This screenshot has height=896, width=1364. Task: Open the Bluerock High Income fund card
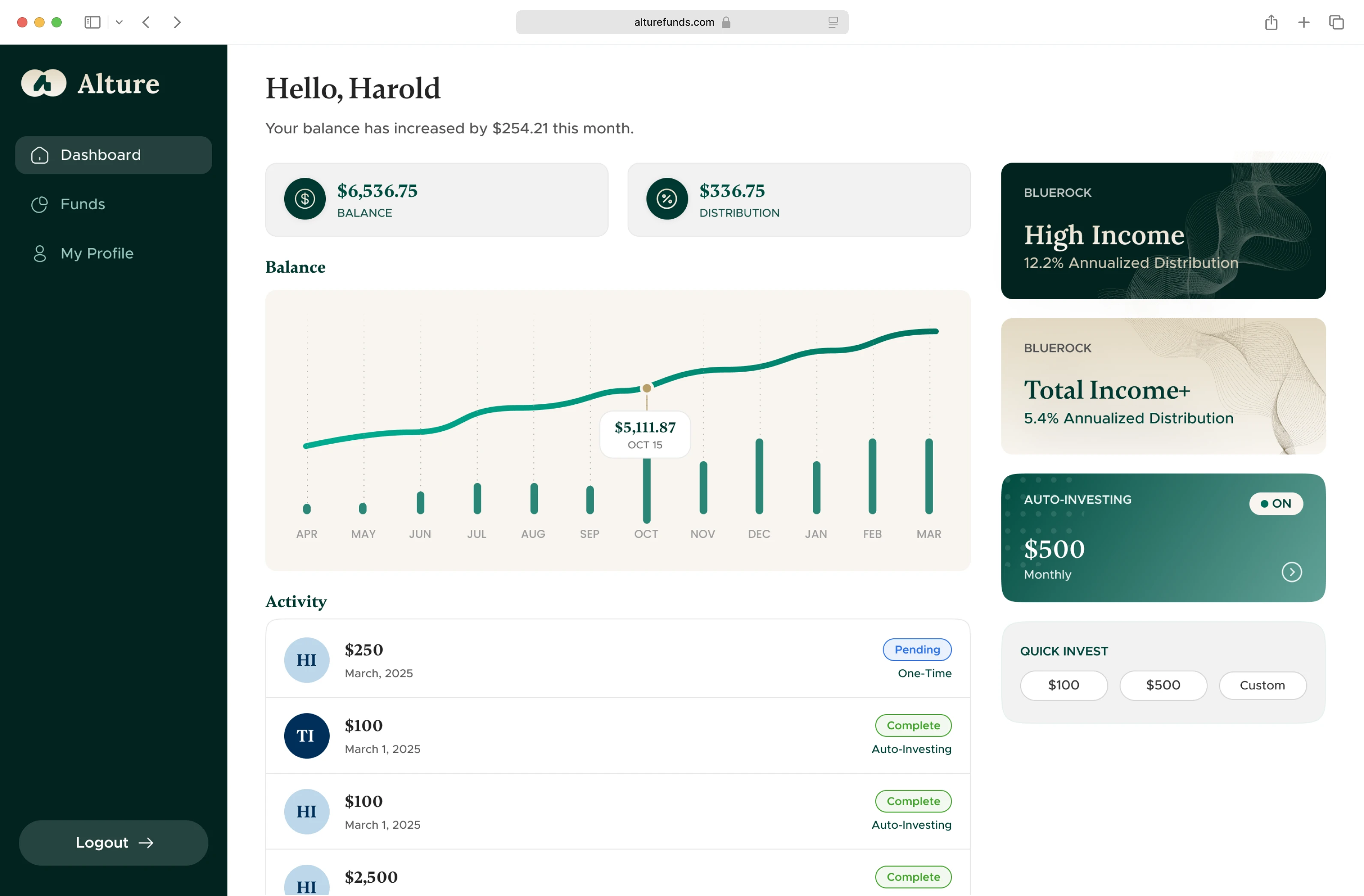(x=1163, y=231)
